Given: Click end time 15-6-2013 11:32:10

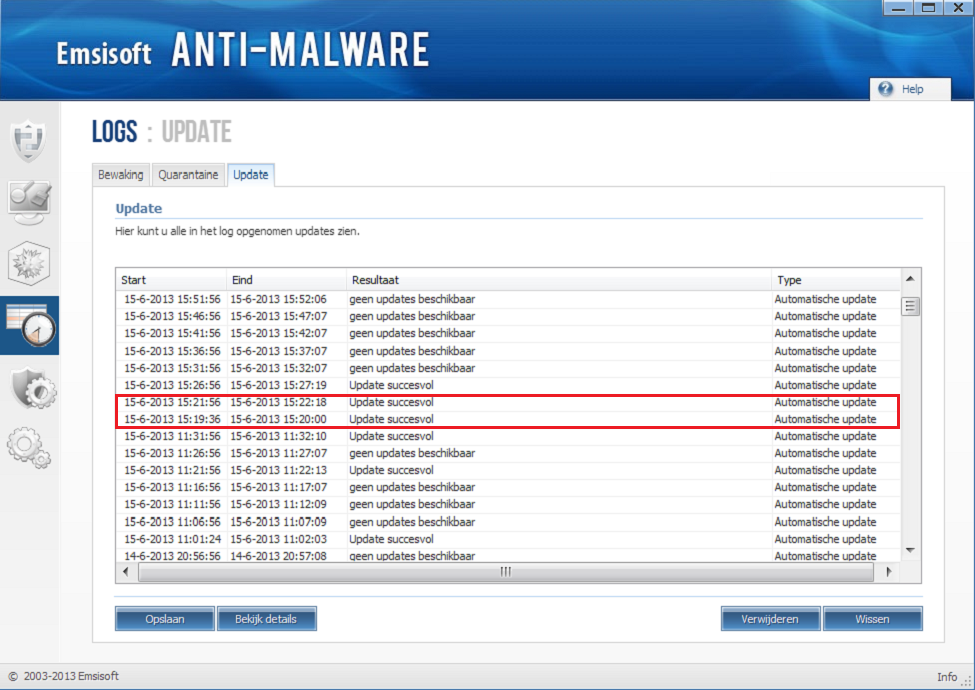Looking at the screenshot, I should click(x=279, y=436).
